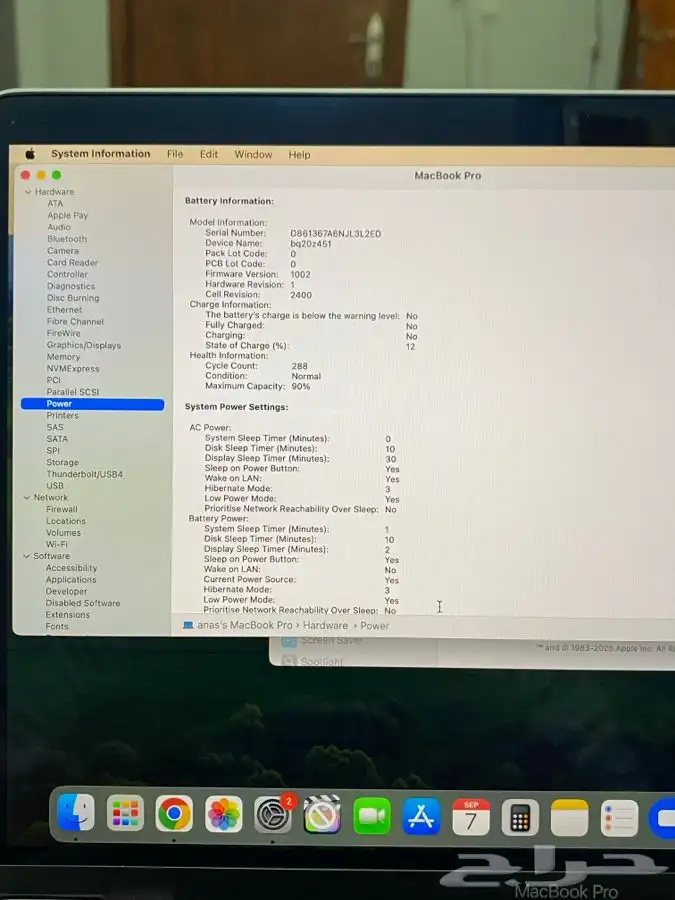
Task: Open Launchpad in the Dock
Action: [x=125, y=813]
